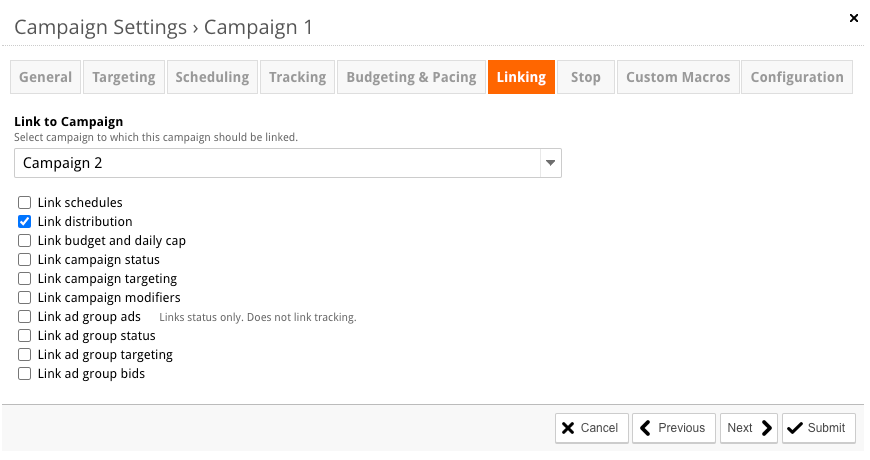
Task: Go to the Custom Macros tab
Action: pyautogui.click(x=678, y=77)
